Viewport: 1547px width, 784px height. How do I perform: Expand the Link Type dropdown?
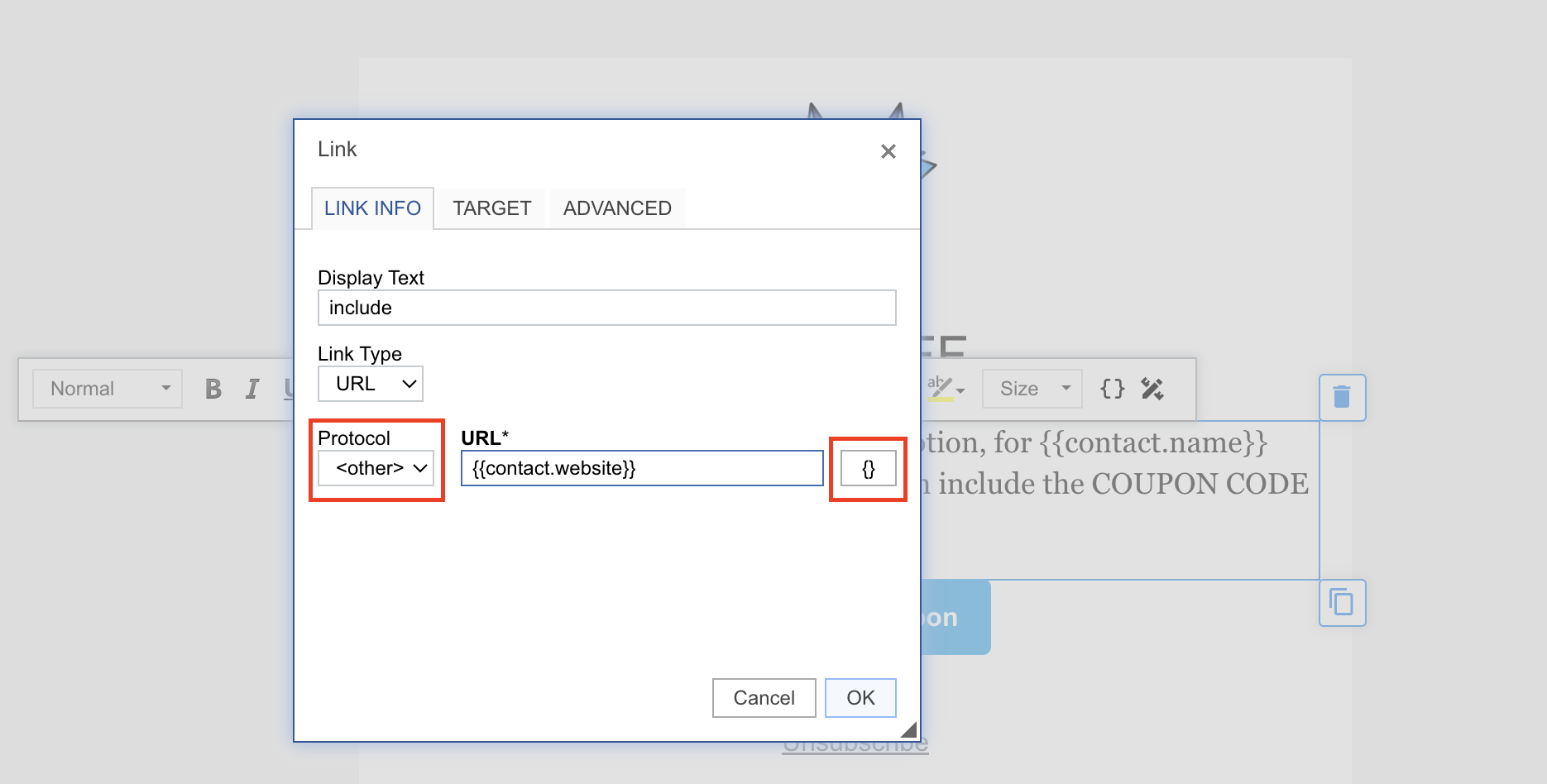pos(371,384)
